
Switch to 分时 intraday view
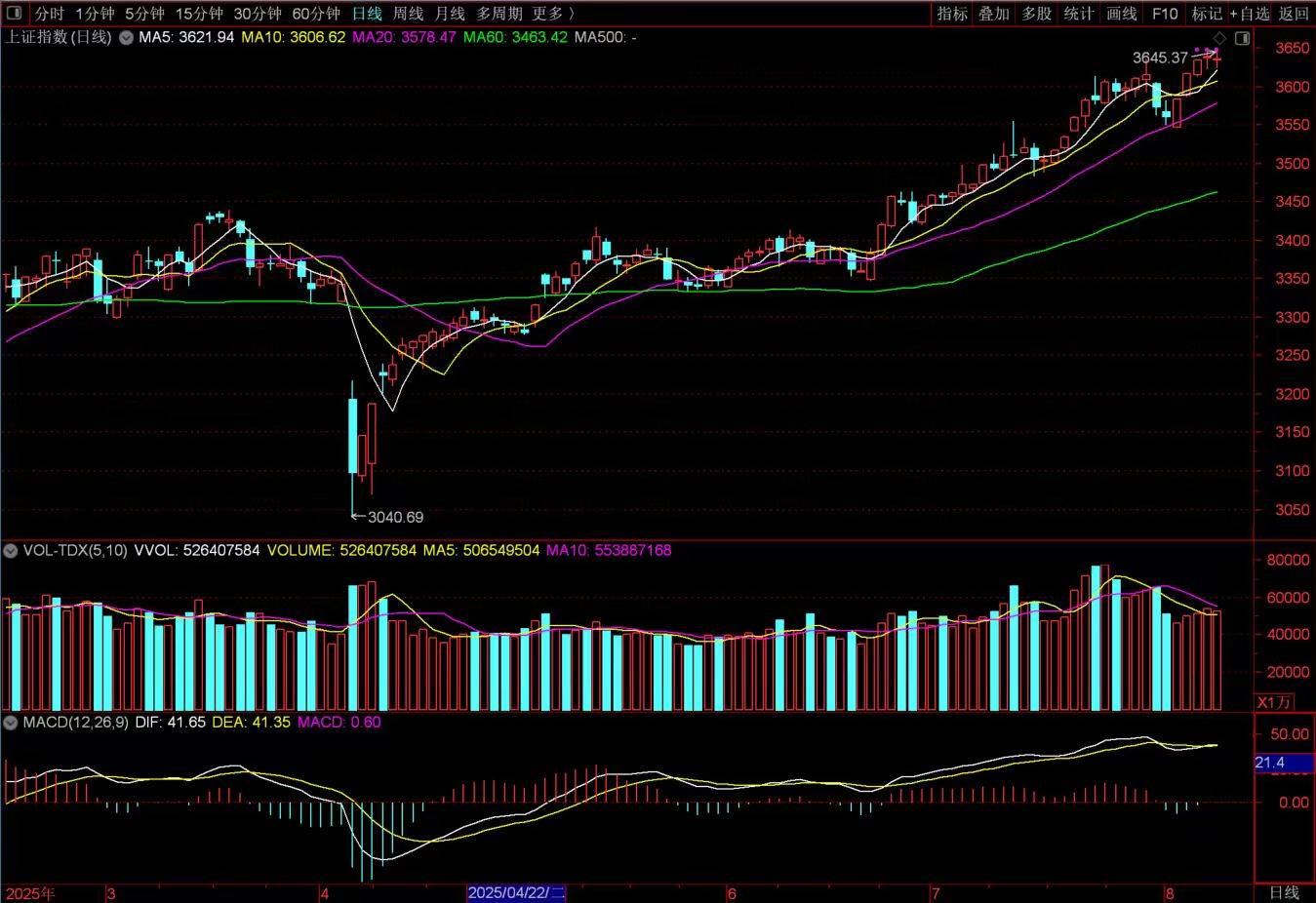49,14
